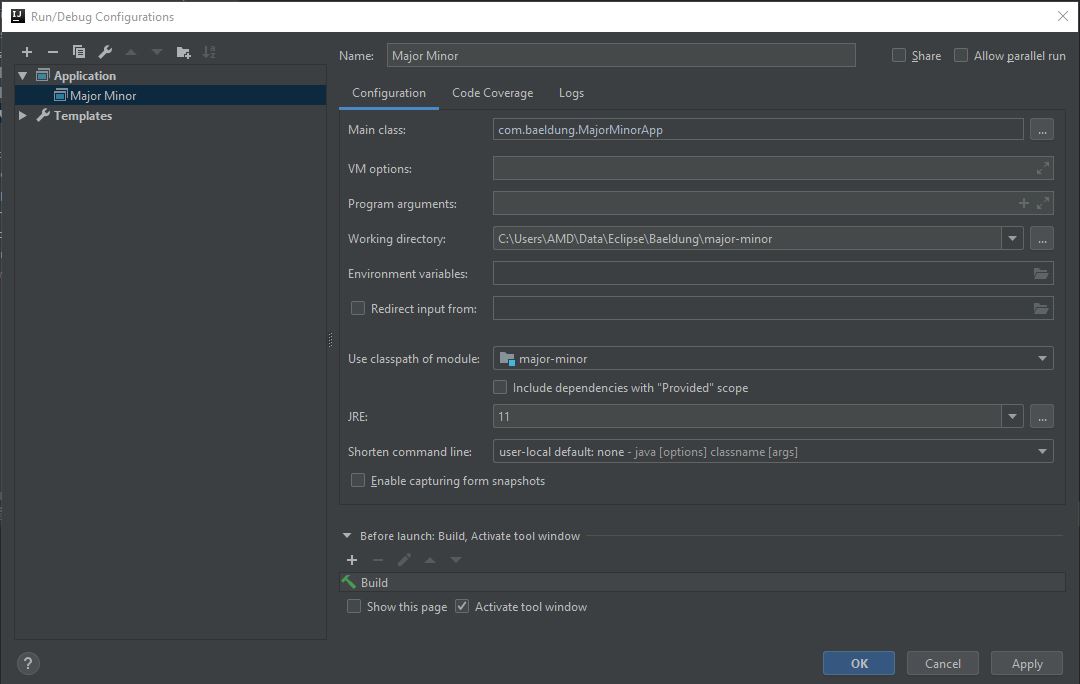1080x684 pixels.
Task: Add a Before launch task
Action: click(352, 560)
